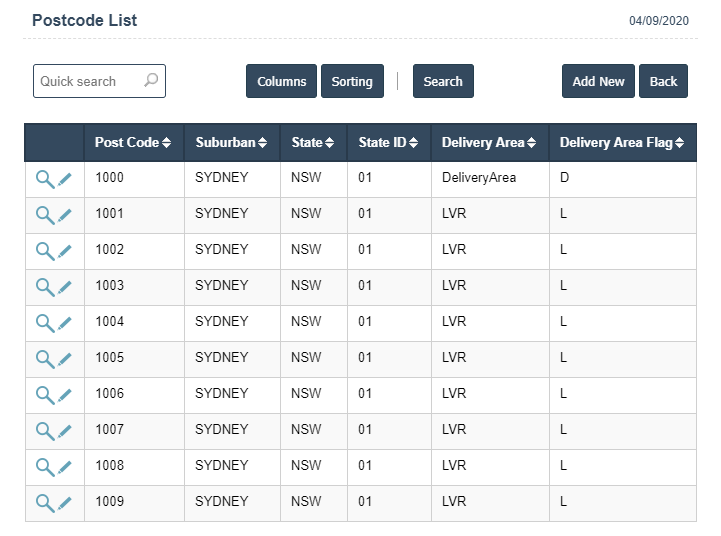This screenshot has width=721, height=536.
Task: Edit postcode 1003 using the pencil icon
Action: (65, 287)
